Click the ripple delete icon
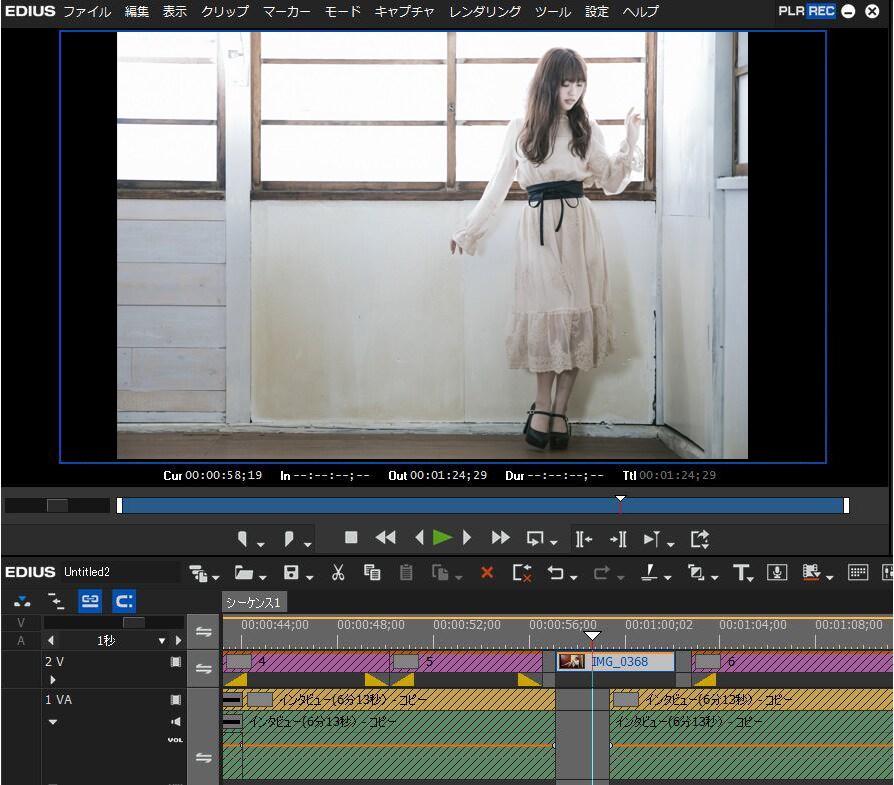 (x=522, y=572)
